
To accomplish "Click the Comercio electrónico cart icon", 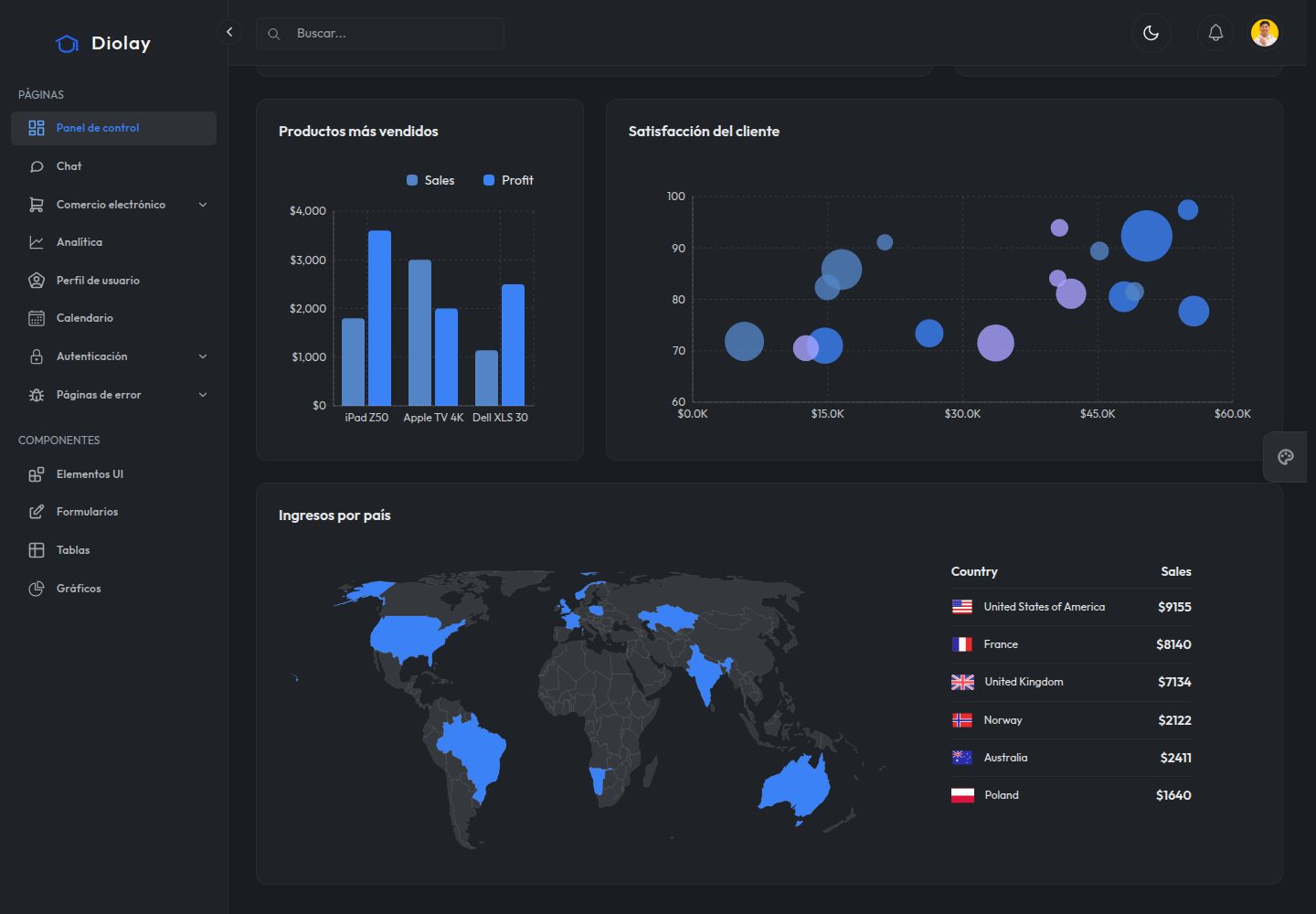I will [37, 205].
